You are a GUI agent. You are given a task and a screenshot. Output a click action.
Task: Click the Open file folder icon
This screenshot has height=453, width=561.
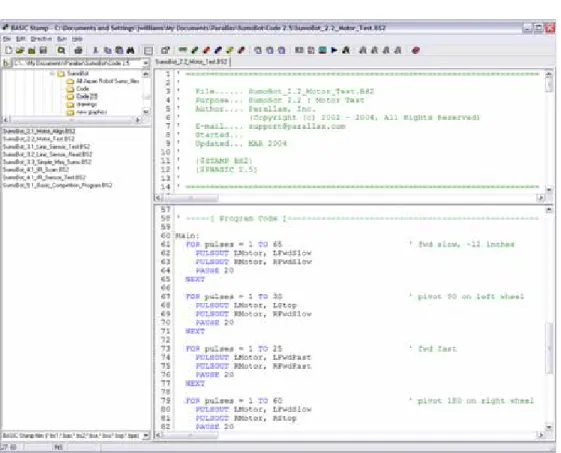click(x=20, y=50)
